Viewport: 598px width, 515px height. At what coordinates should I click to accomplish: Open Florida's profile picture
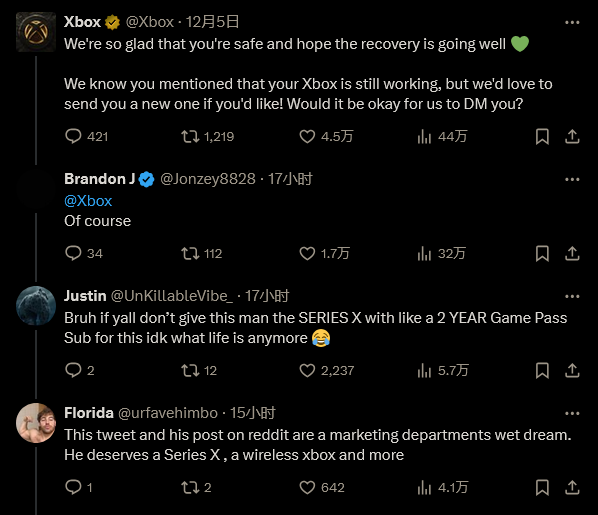[36, 423]
